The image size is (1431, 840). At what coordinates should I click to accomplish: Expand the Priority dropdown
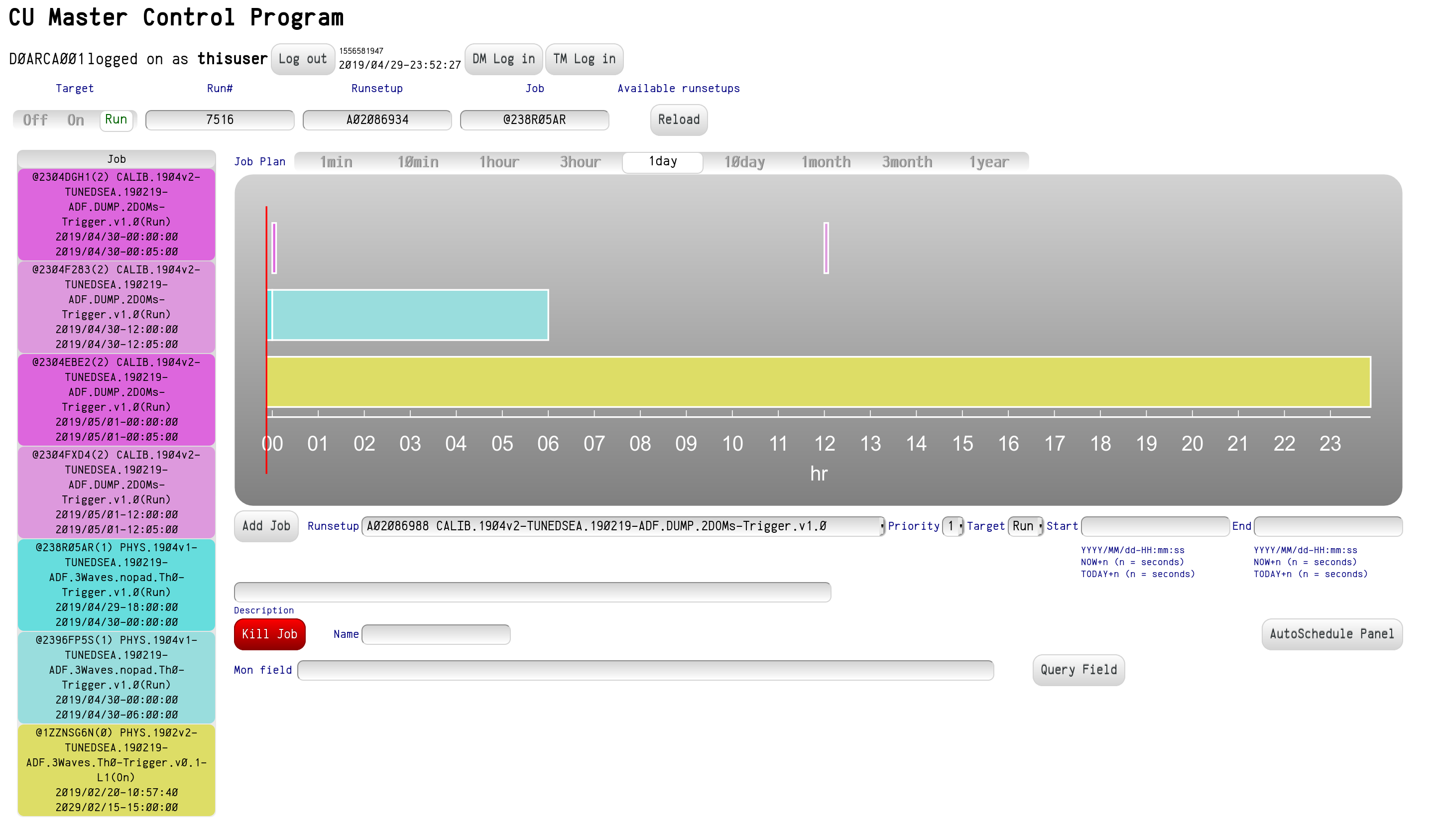[x=953, y=526]
